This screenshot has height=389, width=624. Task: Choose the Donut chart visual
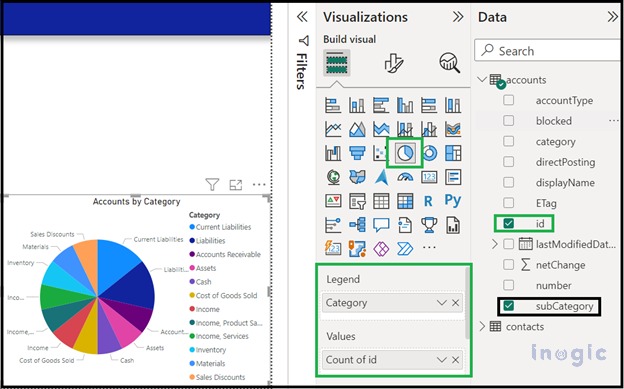429,153
